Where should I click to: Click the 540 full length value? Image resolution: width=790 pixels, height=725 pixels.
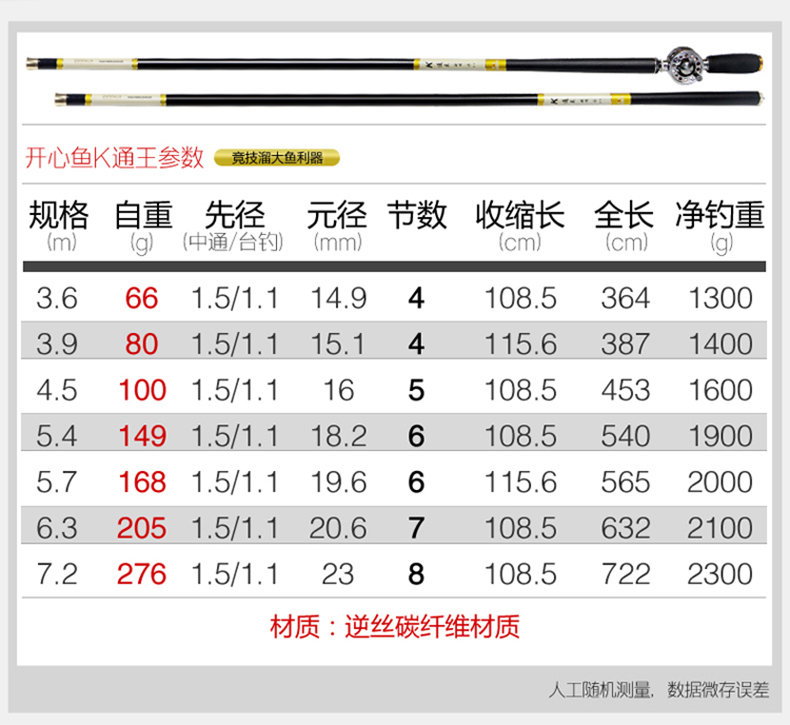pos(625,436)
